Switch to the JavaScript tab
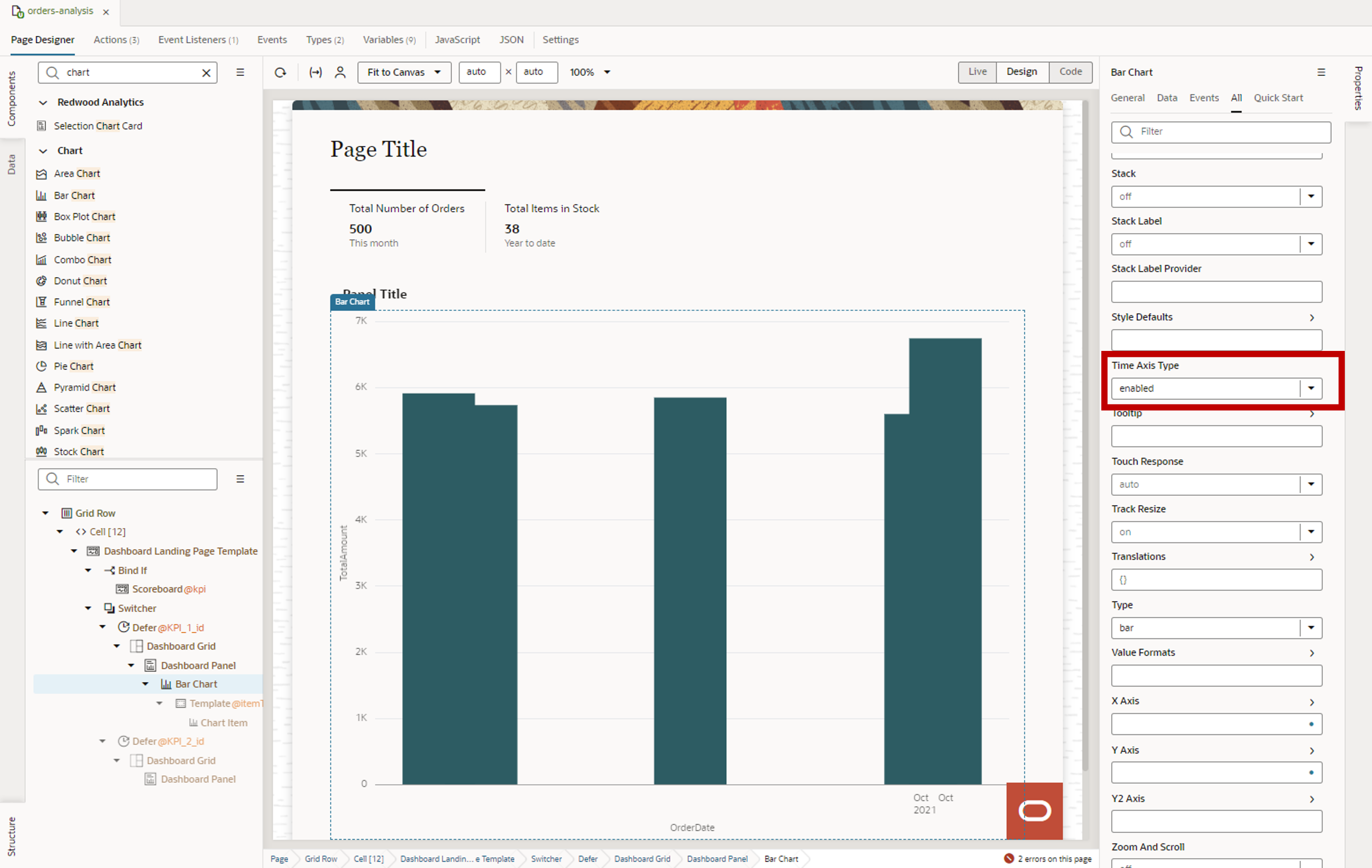The width and height of the screenshot is (1372, 868). tap(458, 39)
